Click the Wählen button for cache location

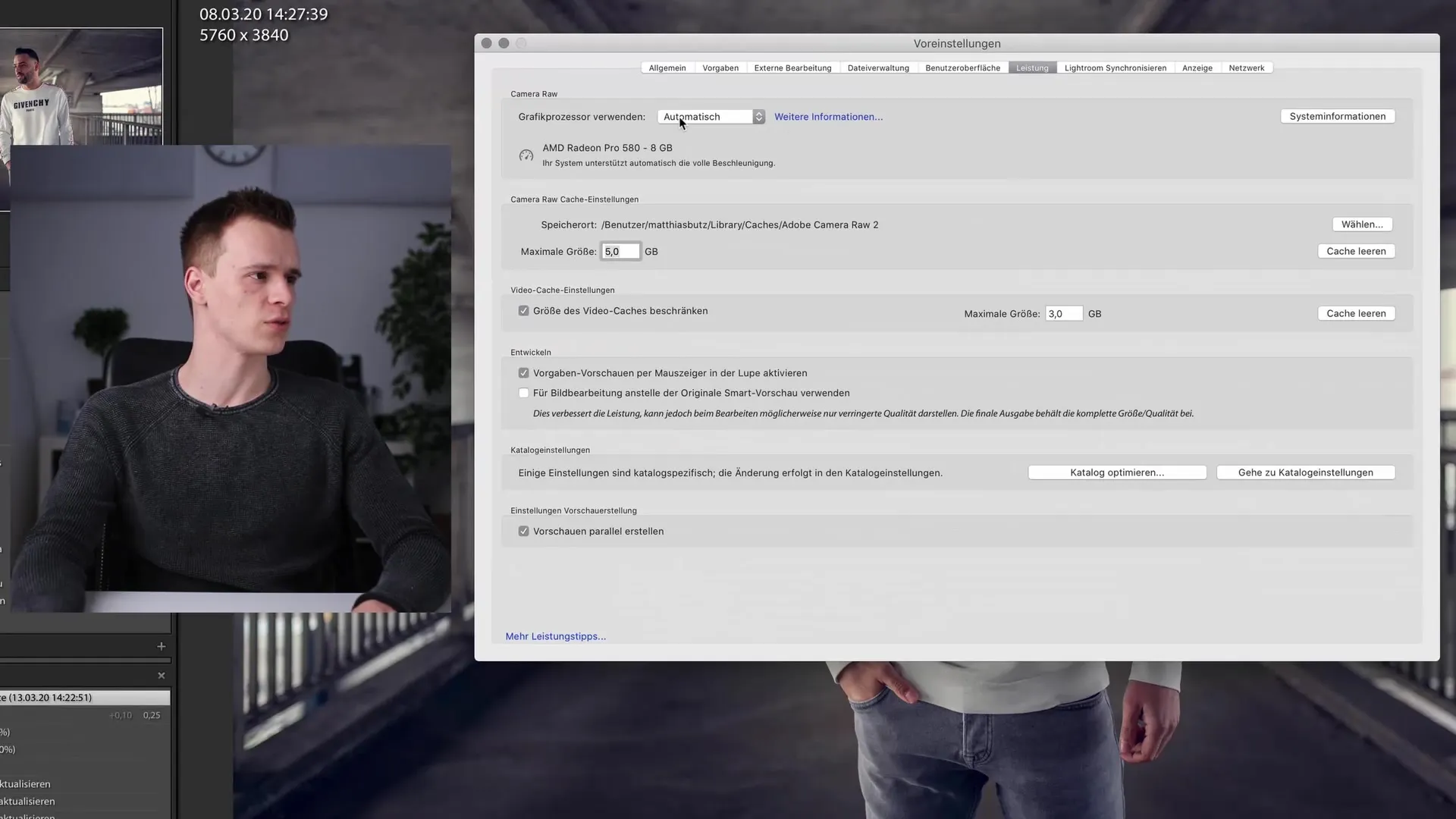point(1362,224)
